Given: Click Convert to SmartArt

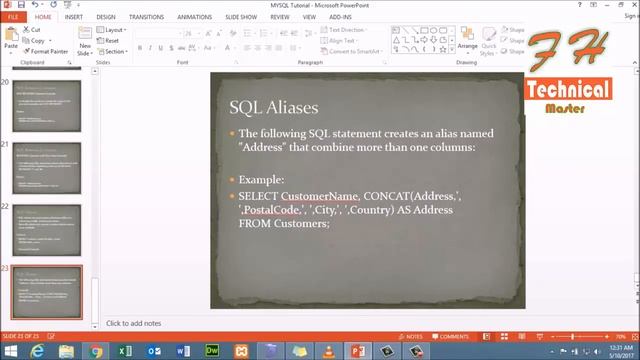Looking at the screenshot, I should tap(351, 51).
